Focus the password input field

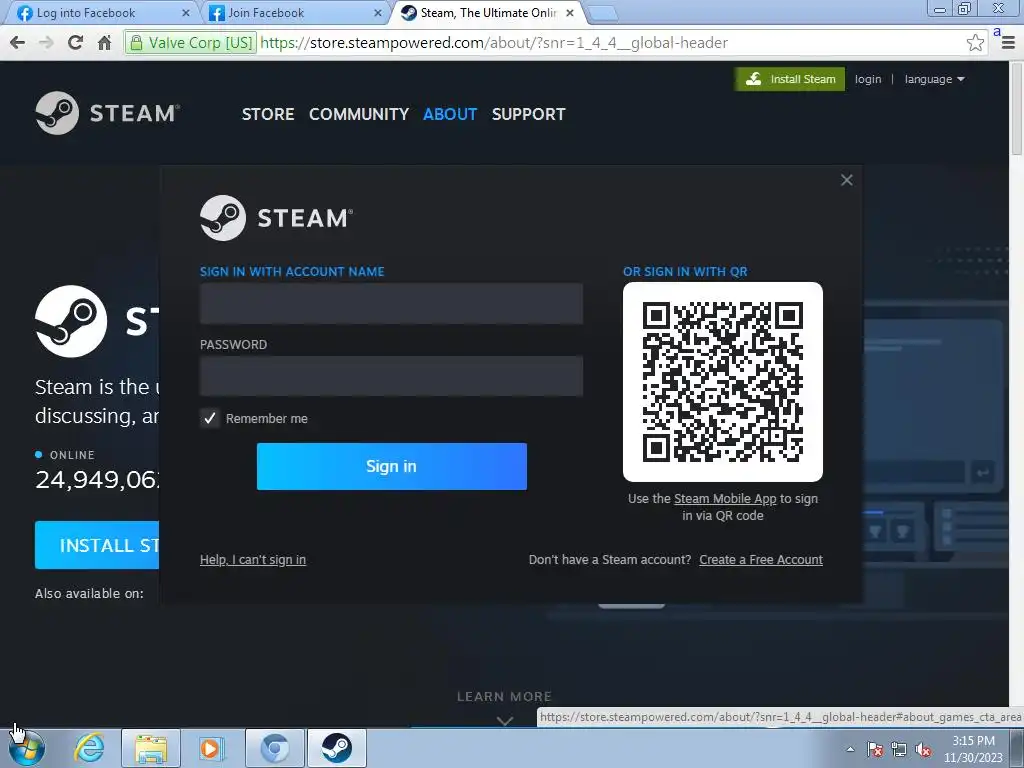point(391,376)
